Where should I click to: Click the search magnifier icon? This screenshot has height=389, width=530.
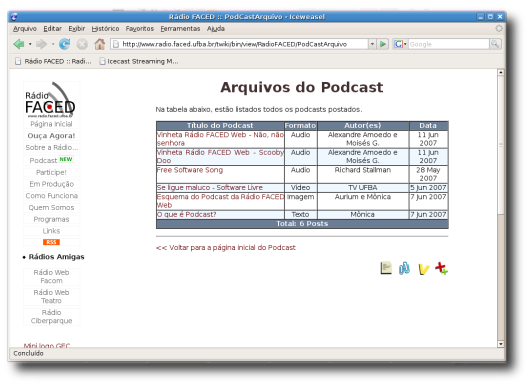495,44
